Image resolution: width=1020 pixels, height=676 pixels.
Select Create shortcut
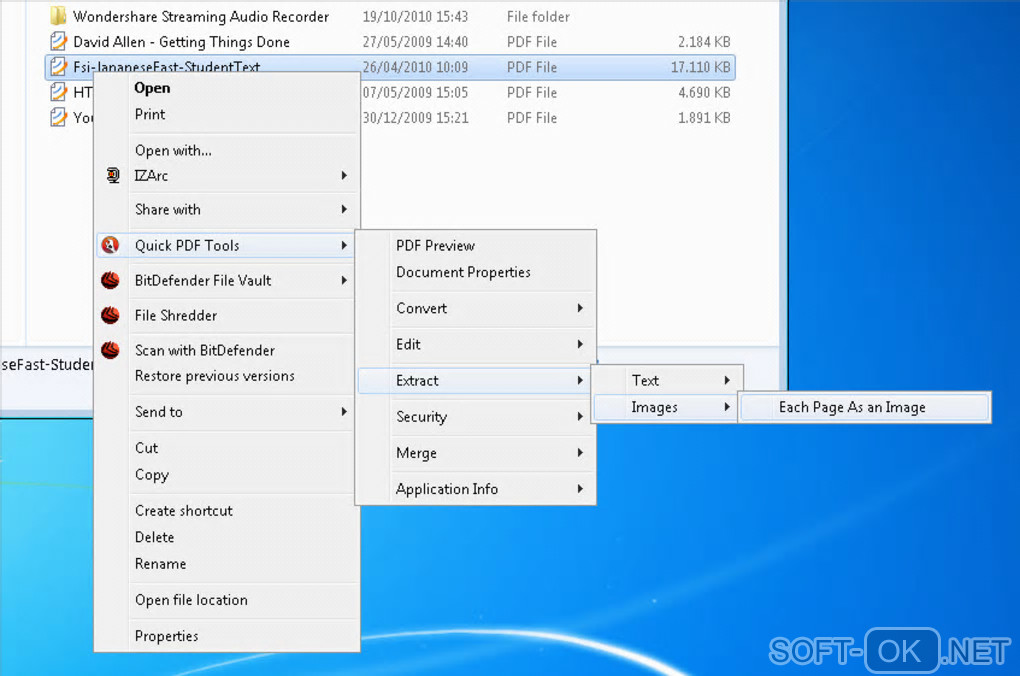(183, 511)
